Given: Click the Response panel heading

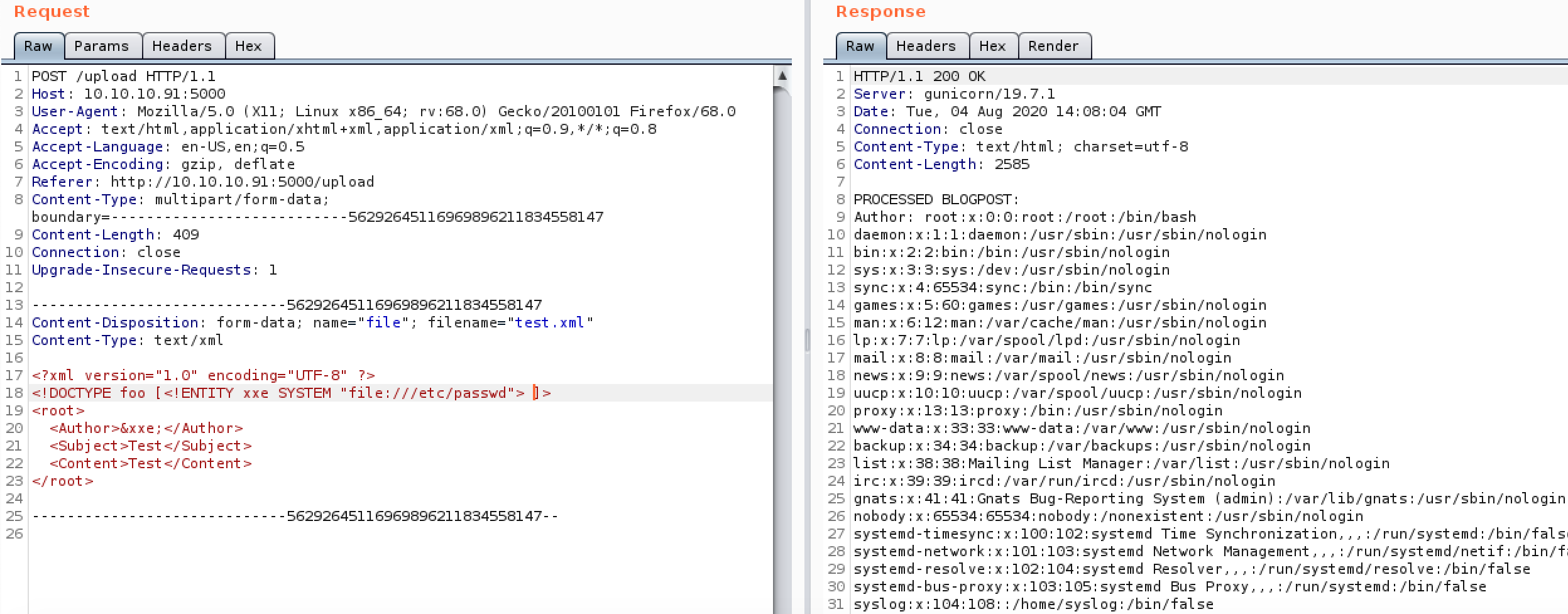Looking at the screenshot, I should 880,12.
